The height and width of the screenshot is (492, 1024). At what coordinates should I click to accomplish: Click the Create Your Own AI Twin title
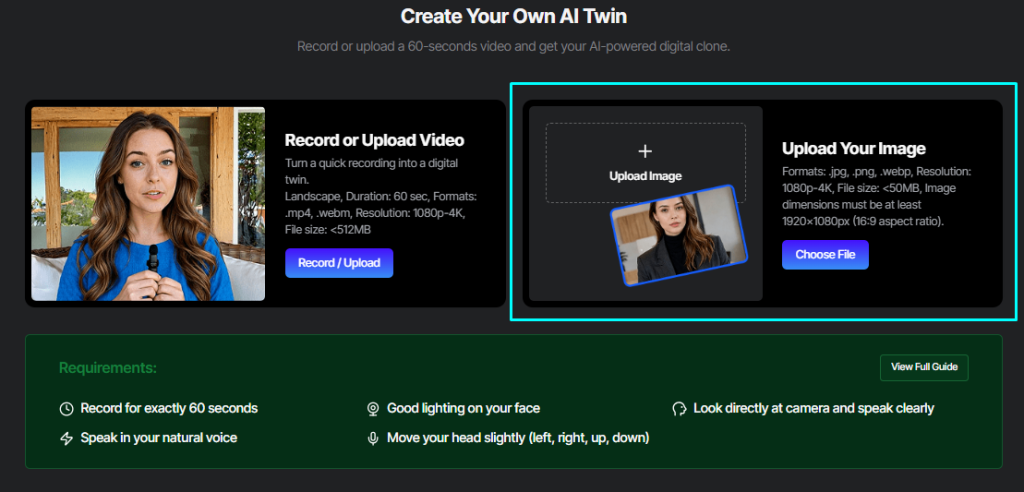512,16
